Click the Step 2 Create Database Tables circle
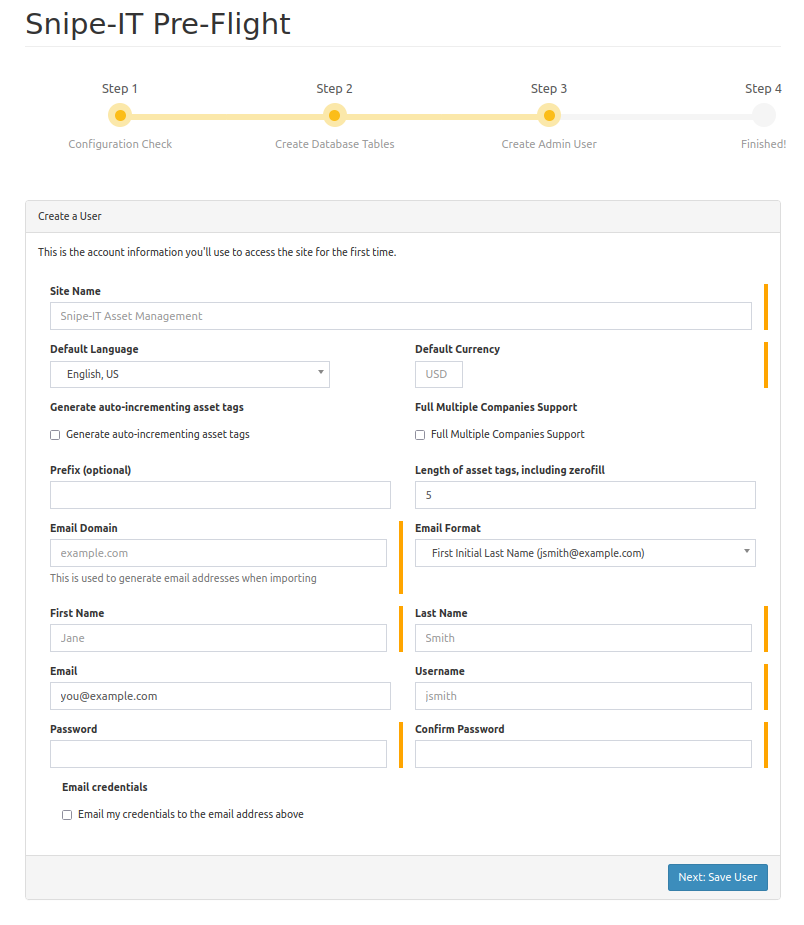Screen dimensions: 804x925 click(335, 116)
